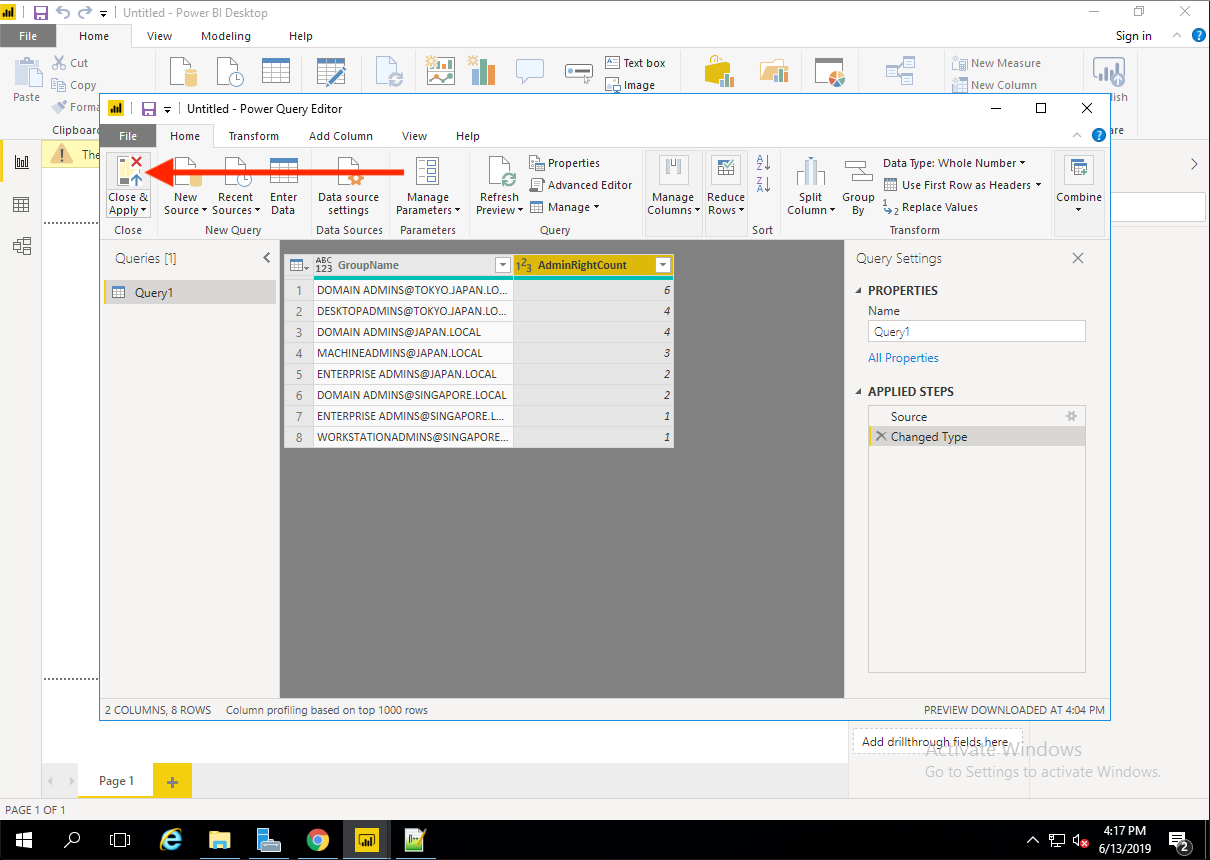Screen dimensions: 1210x860
Task: Edit the query Name field
Action: [976, 332]
